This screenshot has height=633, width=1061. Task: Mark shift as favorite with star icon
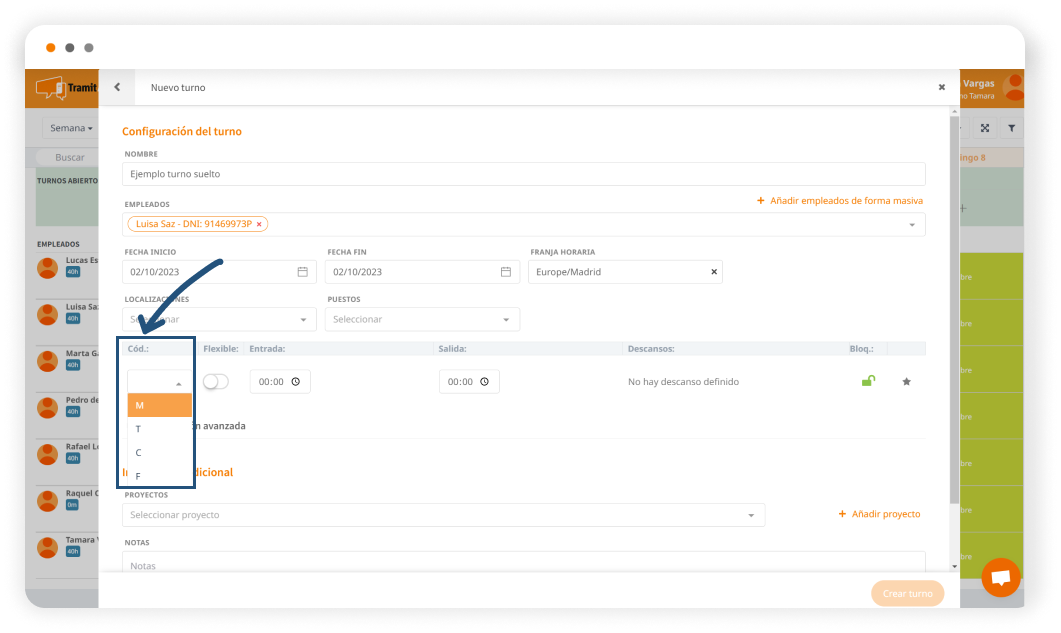(x=906, y=382)
